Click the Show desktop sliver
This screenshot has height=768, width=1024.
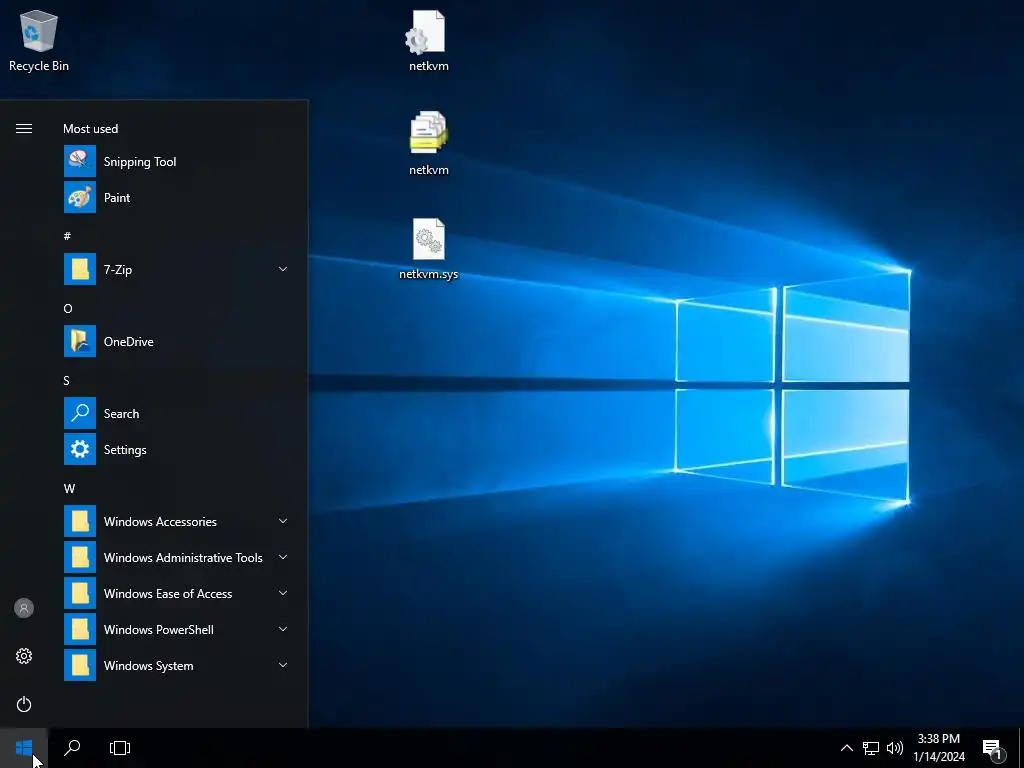(x=1021, y=748)
